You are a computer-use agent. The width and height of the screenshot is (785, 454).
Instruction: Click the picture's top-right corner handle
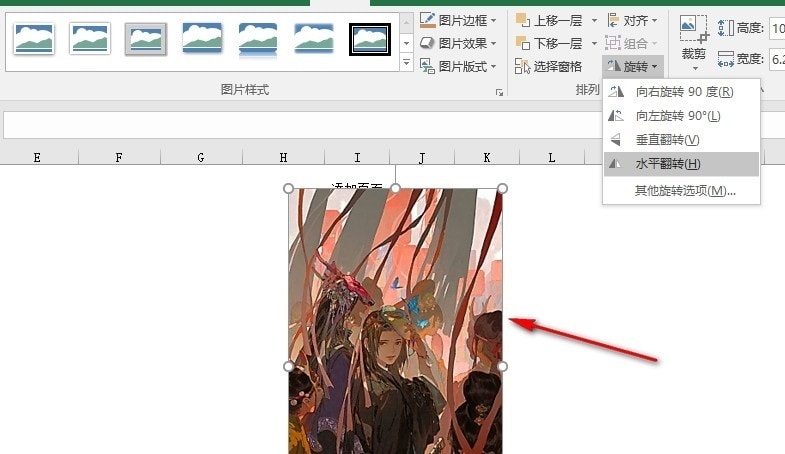[502, 188]
